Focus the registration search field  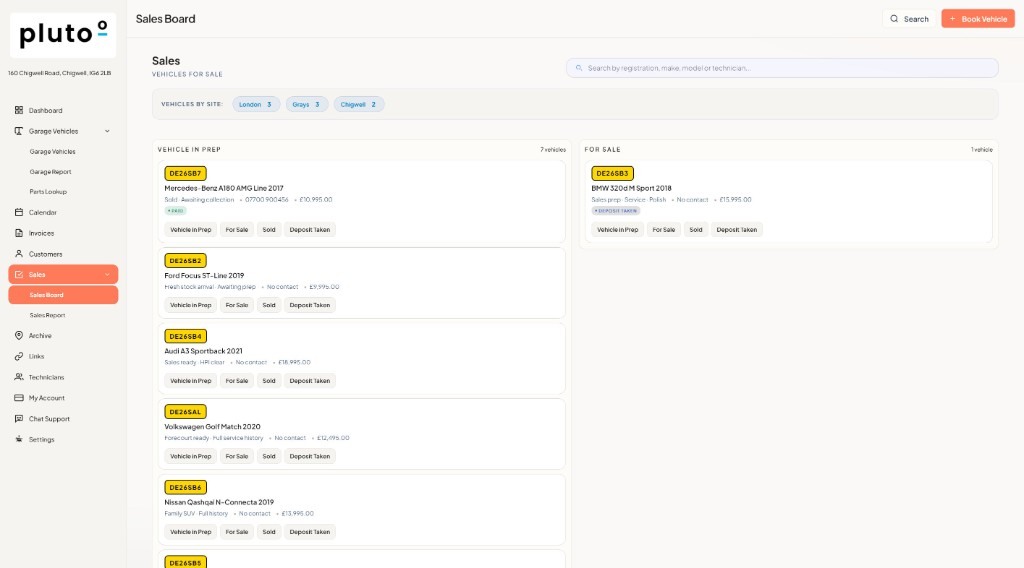[x=782, y=68]
